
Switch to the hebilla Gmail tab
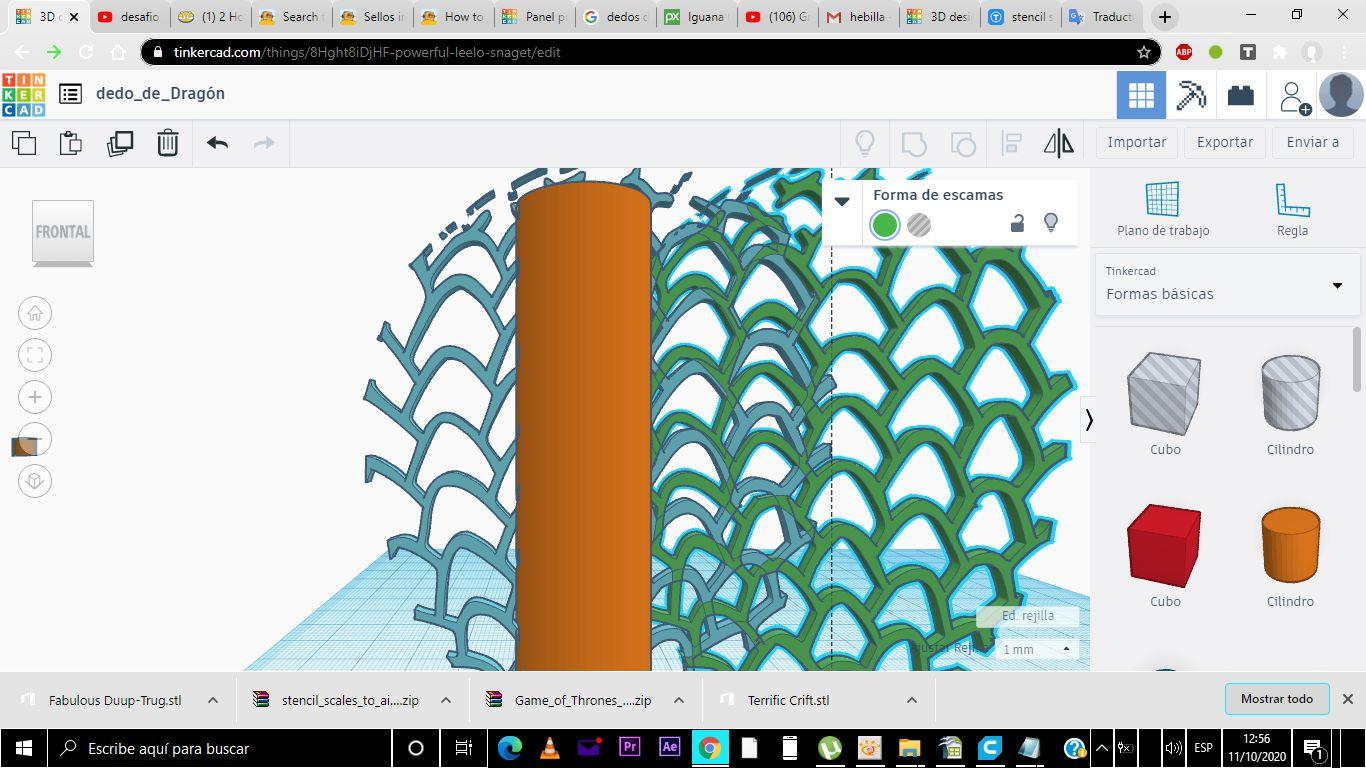pos(858,17)
